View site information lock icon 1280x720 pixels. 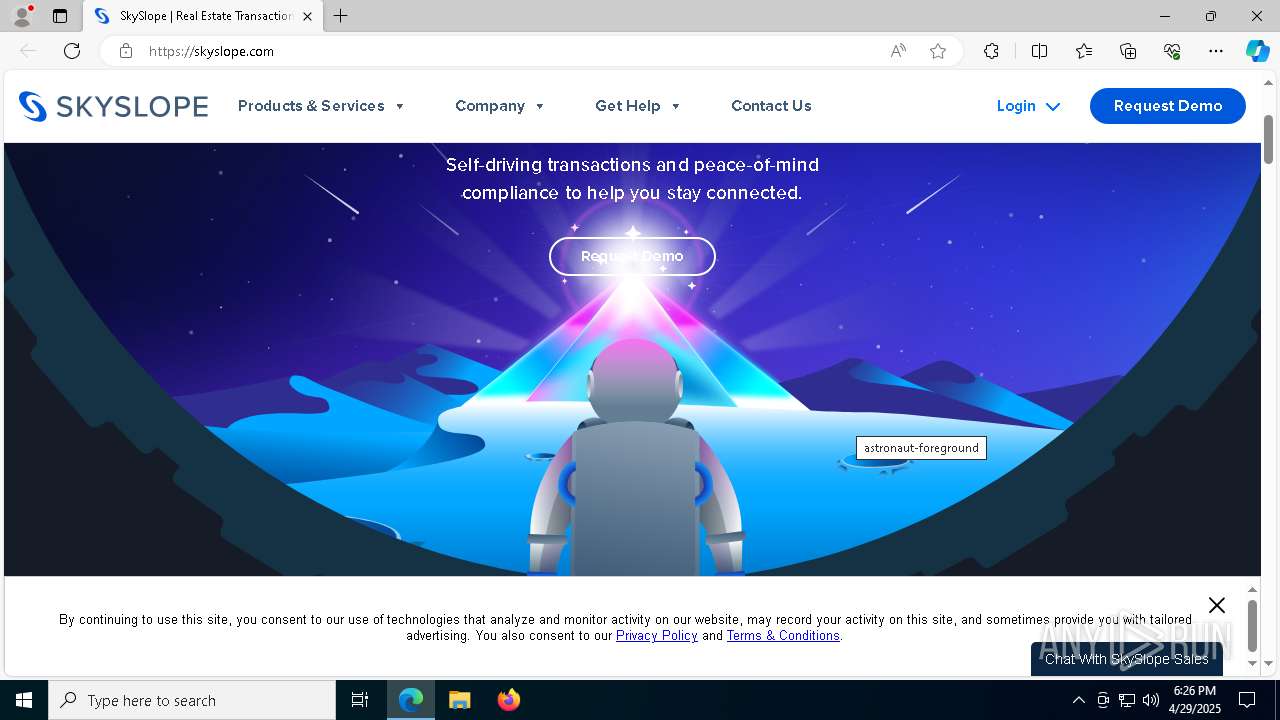(x=126, y=51)
